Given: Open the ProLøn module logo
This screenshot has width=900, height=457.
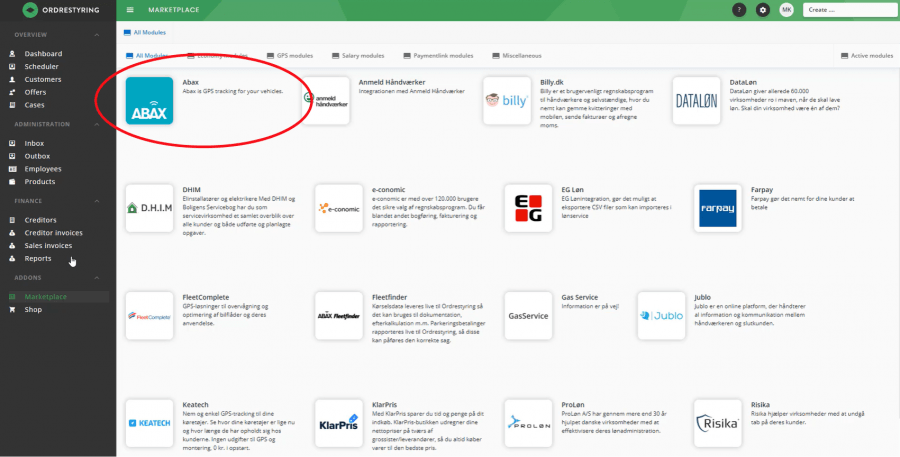Looking at the screenshot, I should click(x=528, y=423).
